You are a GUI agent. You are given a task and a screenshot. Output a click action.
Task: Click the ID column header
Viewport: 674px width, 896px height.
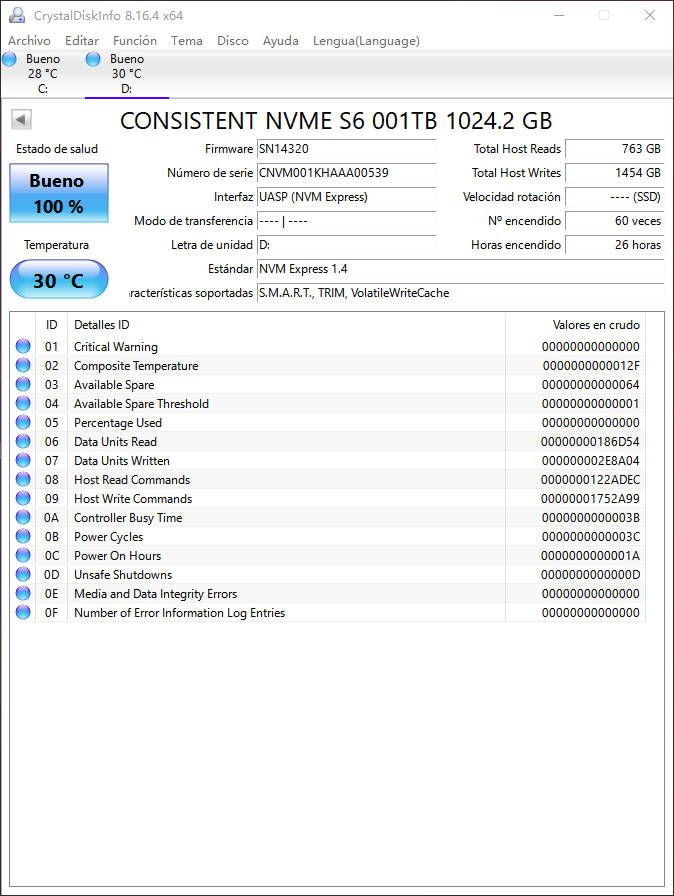pos(51,325)
